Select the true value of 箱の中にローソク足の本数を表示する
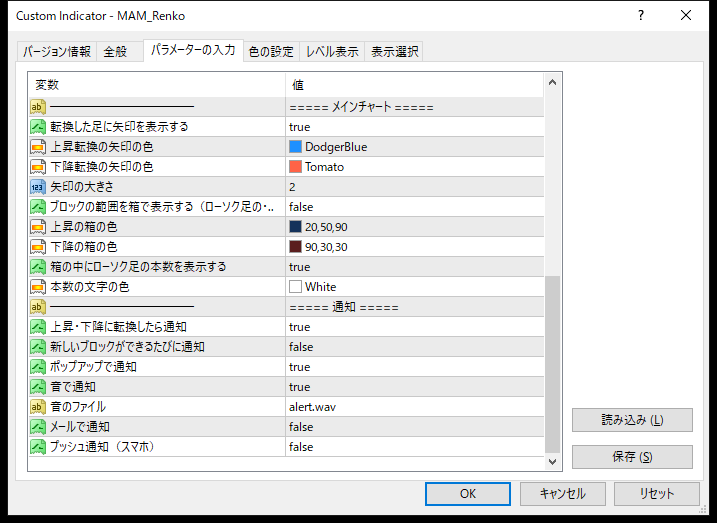The image size is (717, 523). pyautogui.click(x=300, y=267)
